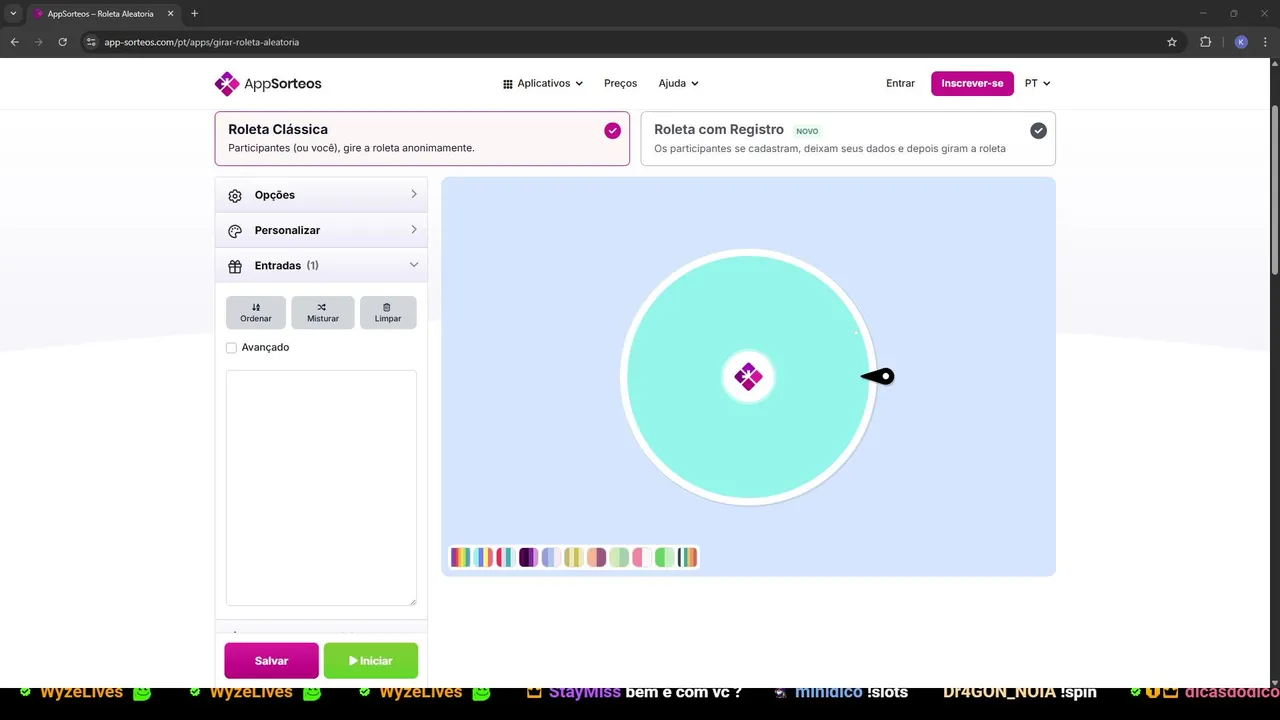
Task: Open the tab search dropdown arrow
Action: click(13, 14)
